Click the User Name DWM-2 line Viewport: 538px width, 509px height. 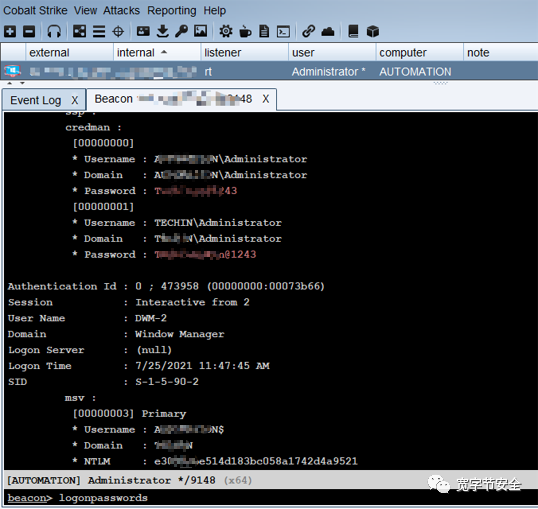point(87,318)
